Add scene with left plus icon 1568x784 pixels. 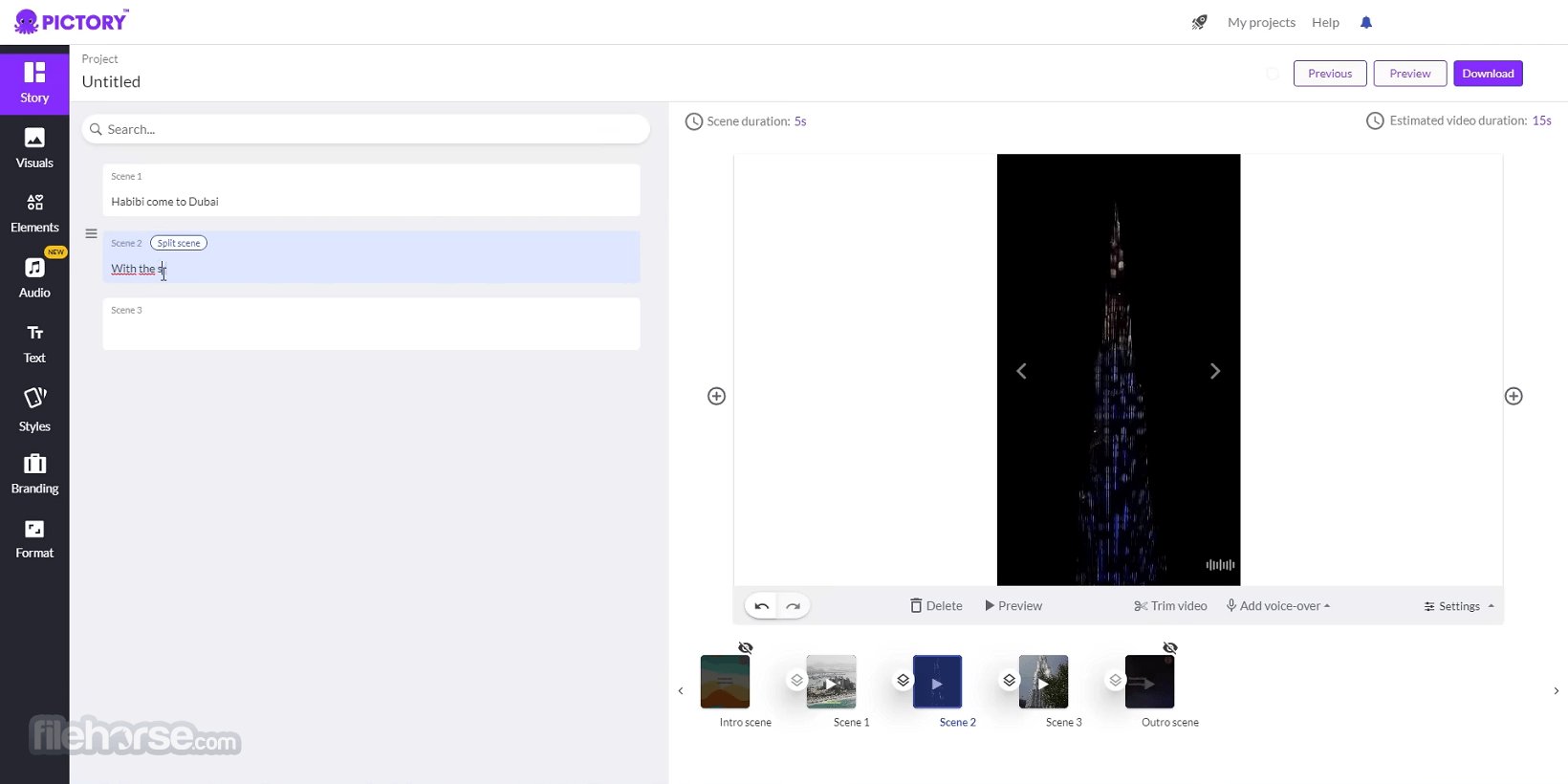click(716, 396)
